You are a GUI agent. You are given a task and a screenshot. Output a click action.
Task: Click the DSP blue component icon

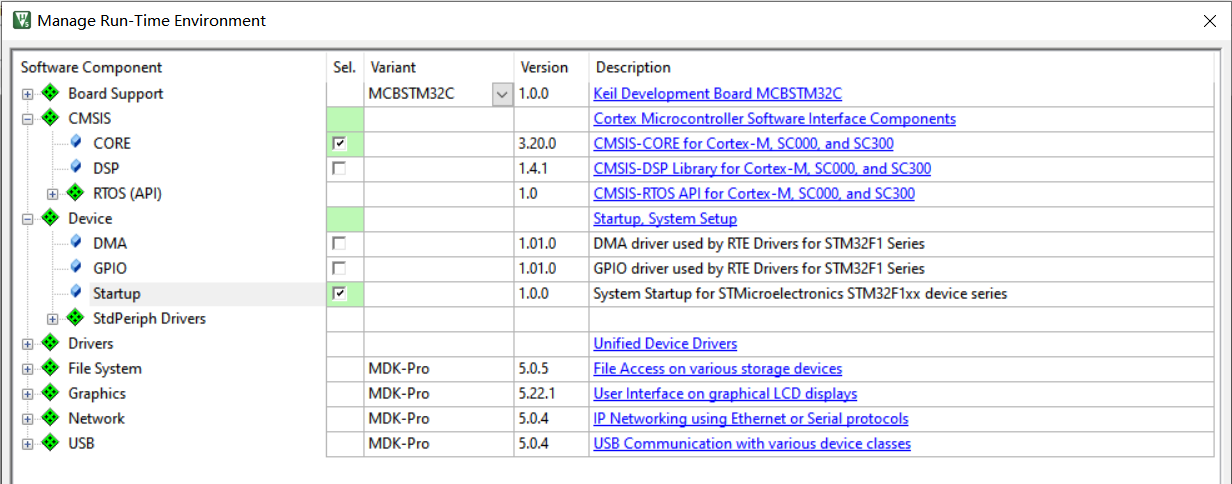75,168
